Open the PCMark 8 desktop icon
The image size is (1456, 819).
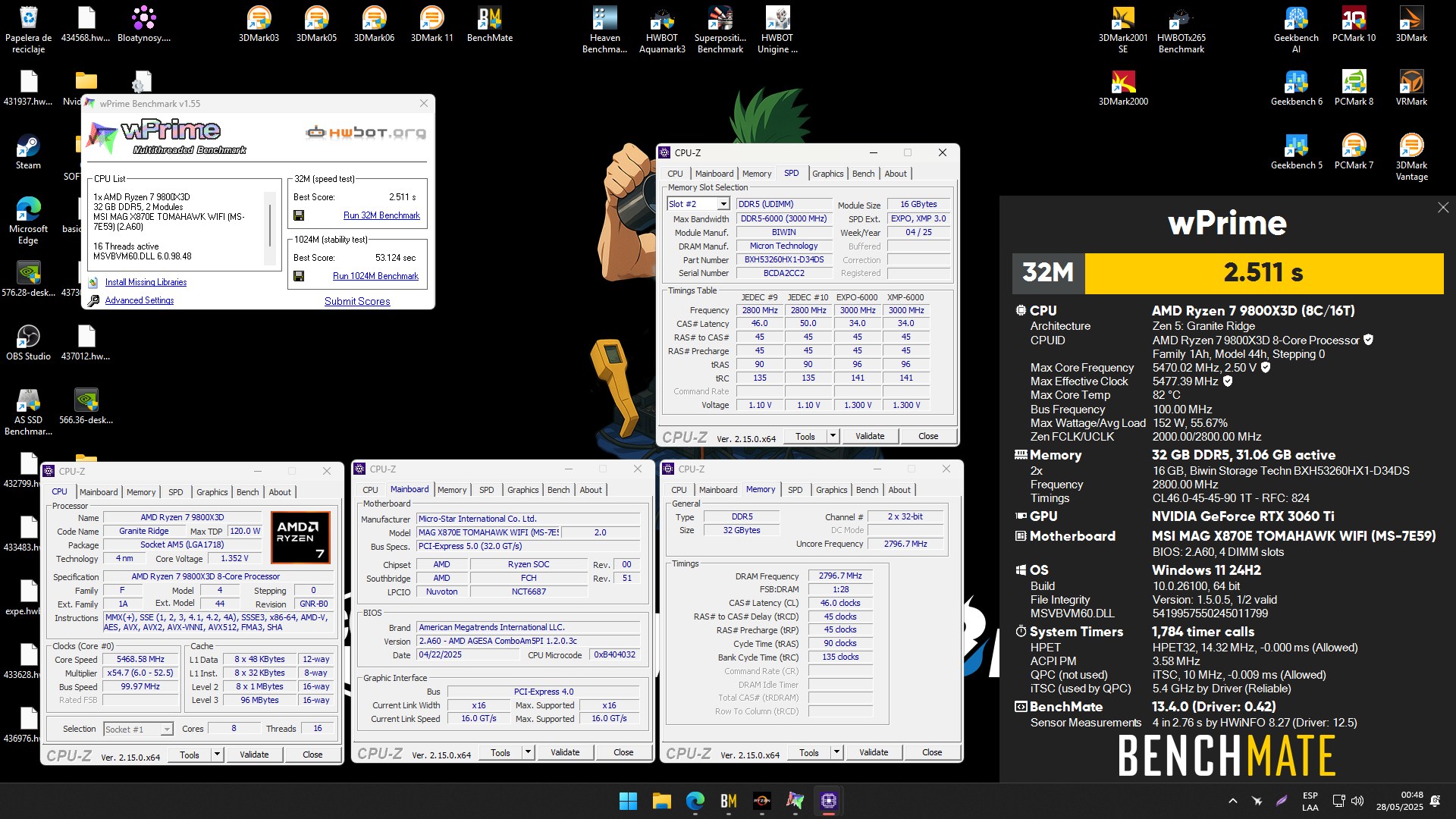coord(1354,88)
